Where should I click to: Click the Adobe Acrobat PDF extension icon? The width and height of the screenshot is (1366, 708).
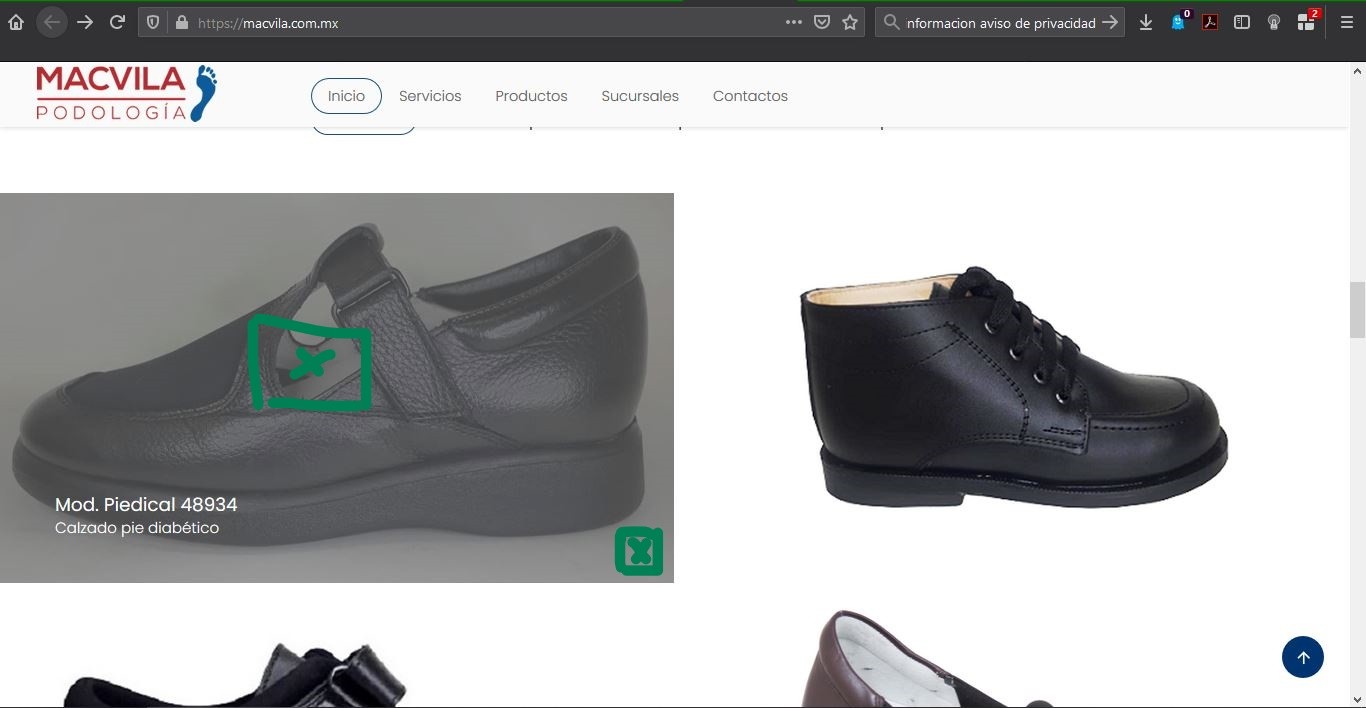click(1210, 22)
